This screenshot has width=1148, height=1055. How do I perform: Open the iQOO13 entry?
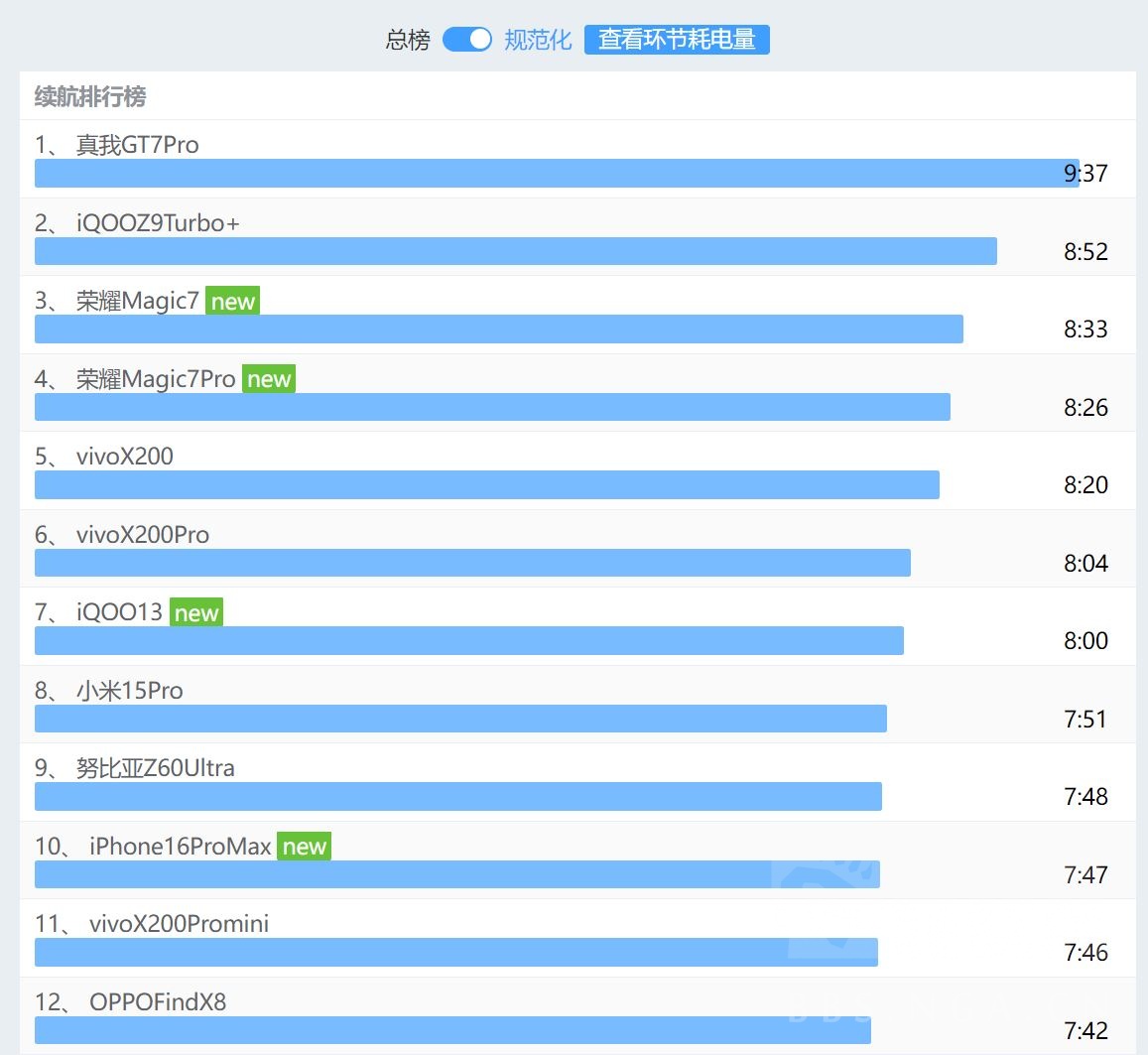pos(119,612)
